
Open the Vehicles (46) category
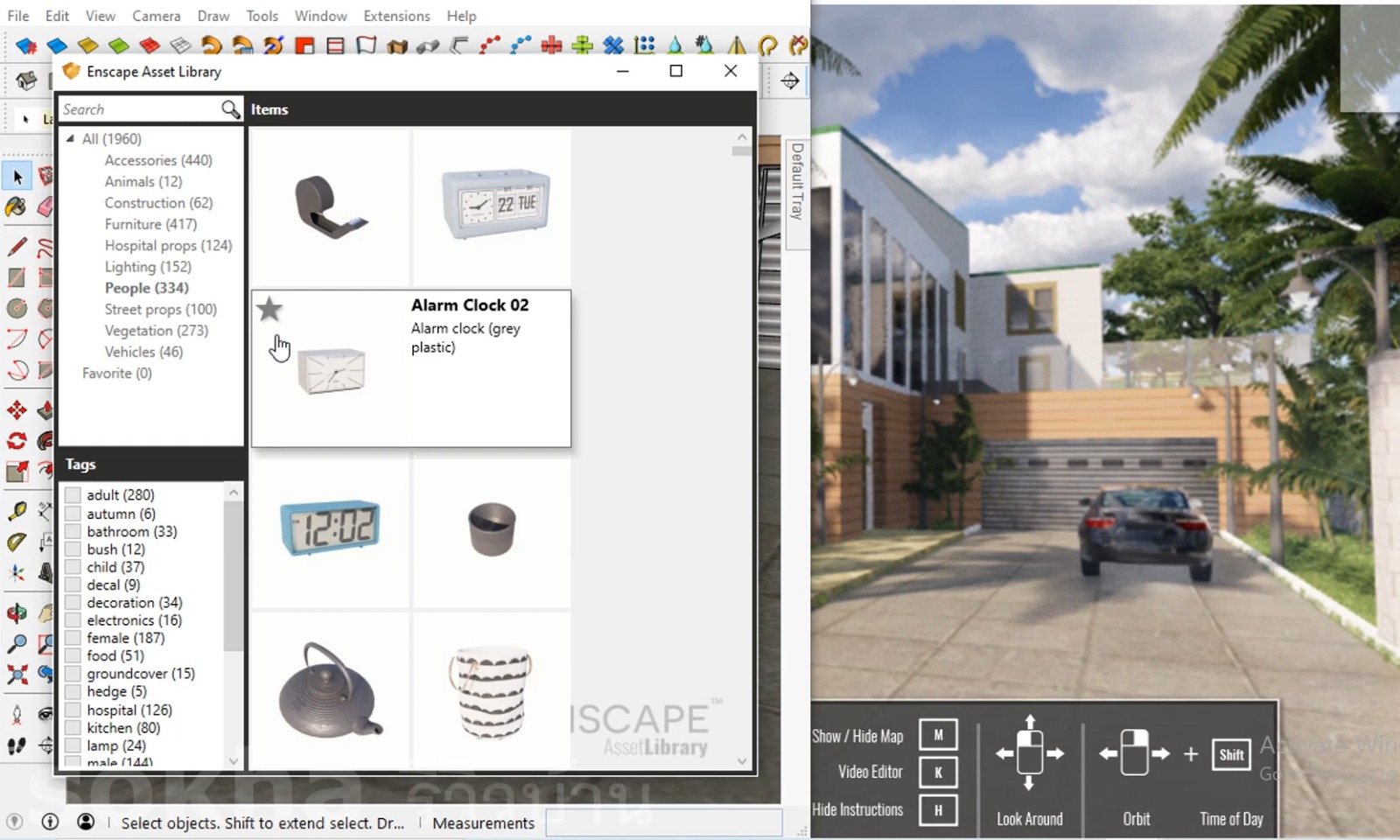143,352
